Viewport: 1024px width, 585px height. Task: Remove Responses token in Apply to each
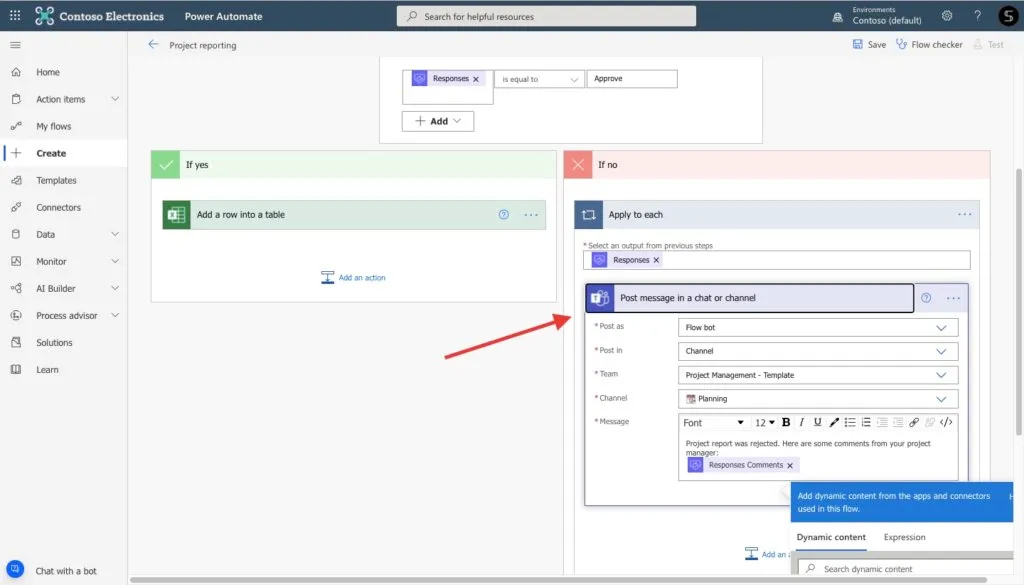point(656,260)
